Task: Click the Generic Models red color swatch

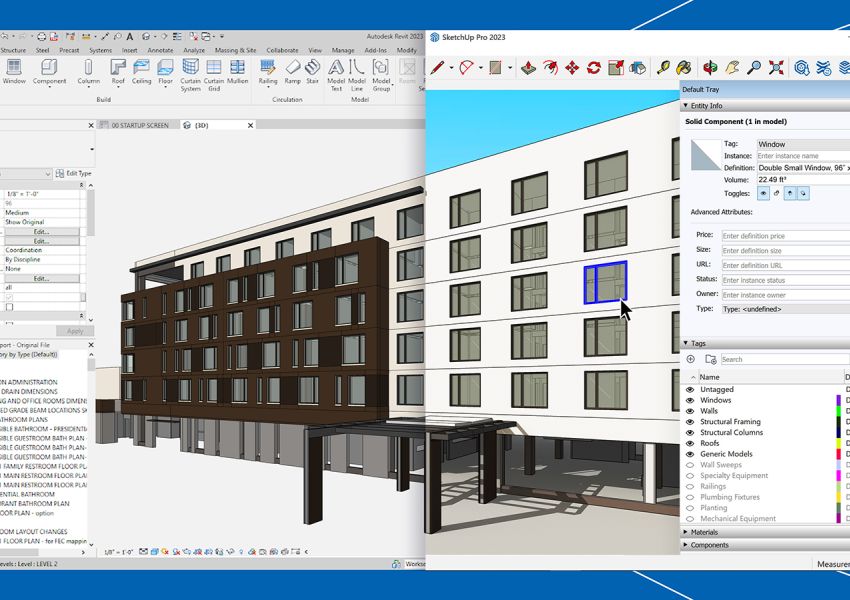Action: coord(839,454)
